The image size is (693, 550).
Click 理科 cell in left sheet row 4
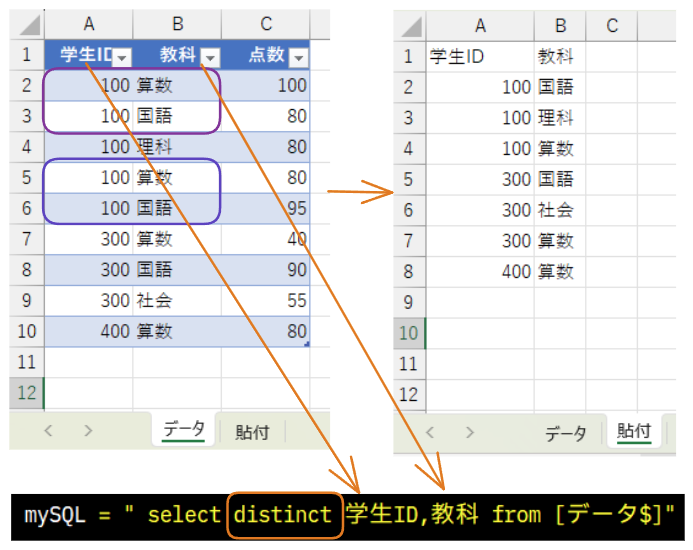[x=177, y=147]
